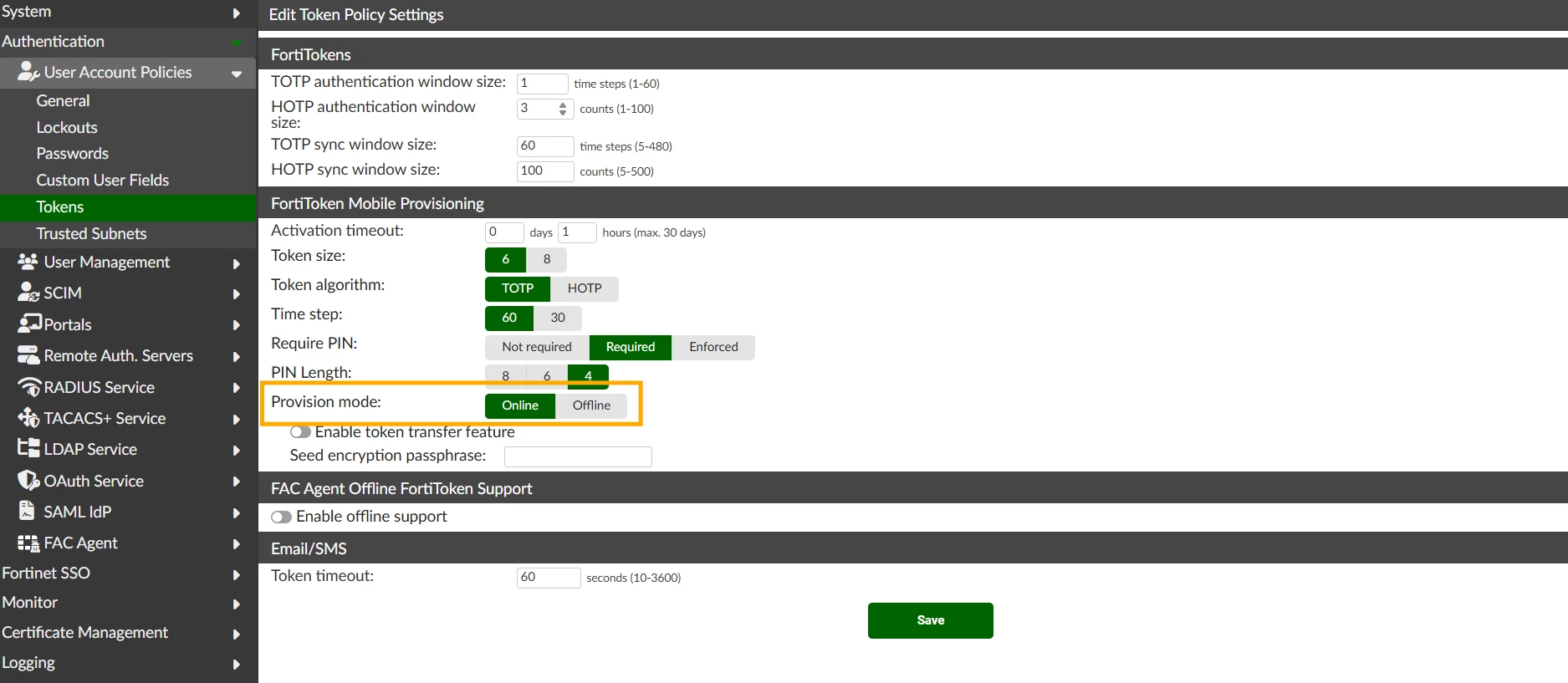This screenshot has width=1568, height=683.
Task: Set Provision mode to Offline
Action: coord(591,405)
